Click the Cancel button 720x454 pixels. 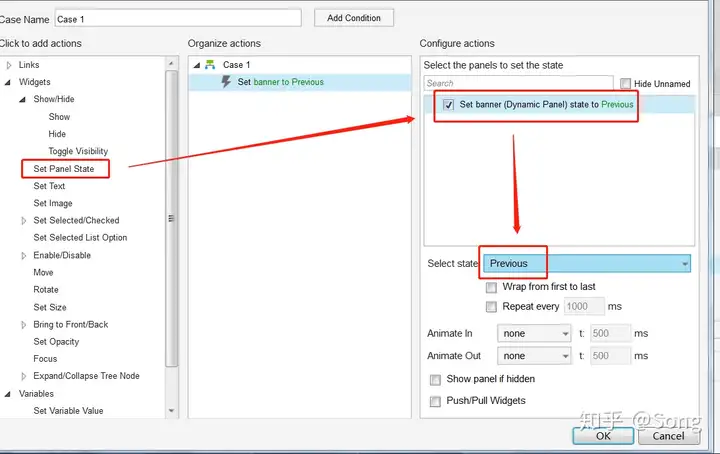pyautogui.click(x=669, y=436)
